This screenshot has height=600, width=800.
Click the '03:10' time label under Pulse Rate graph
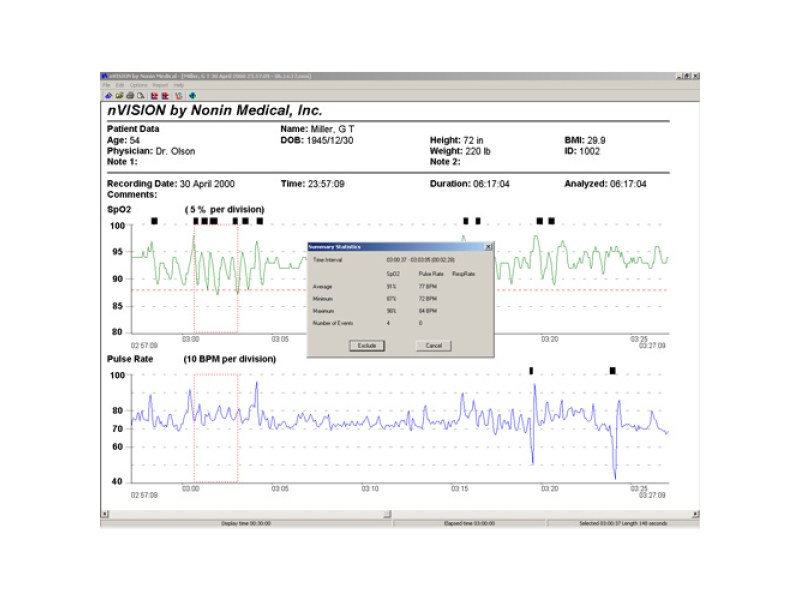(x=370, y=489)
